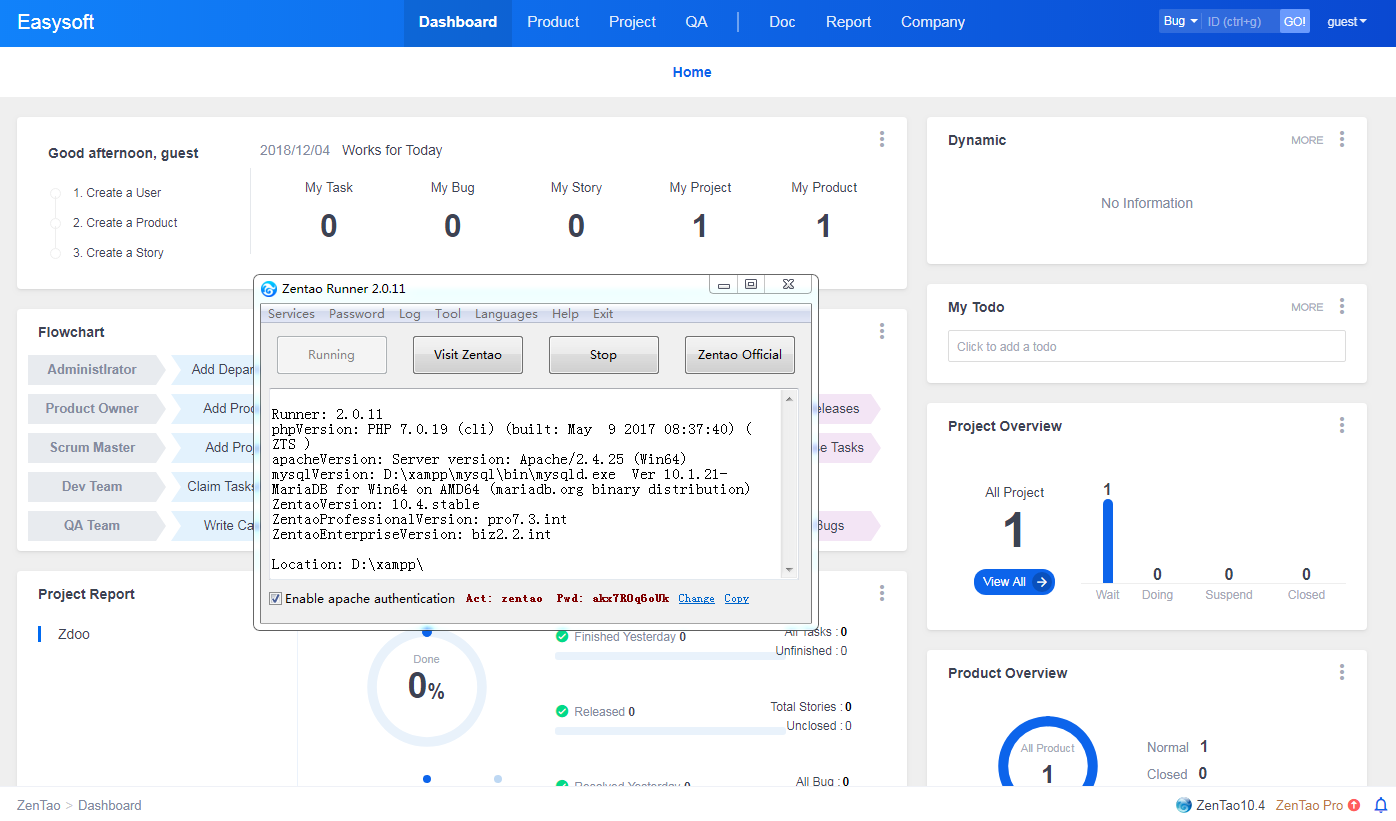Screen dimensions: 1396x821
Task: Open the Company tab
Action: tap(933, 22)
